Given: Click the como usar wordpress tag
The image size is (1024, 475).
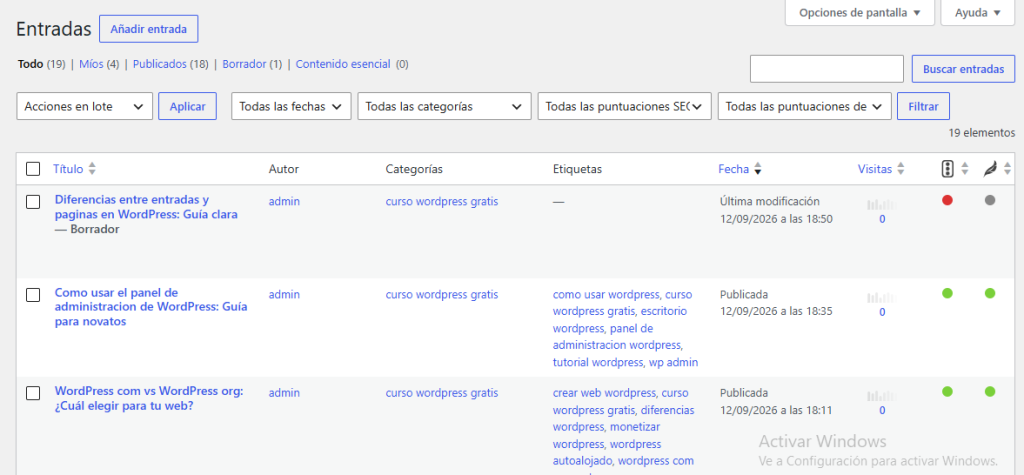Looking at the screenshot, I should click(x=607, y=294).
